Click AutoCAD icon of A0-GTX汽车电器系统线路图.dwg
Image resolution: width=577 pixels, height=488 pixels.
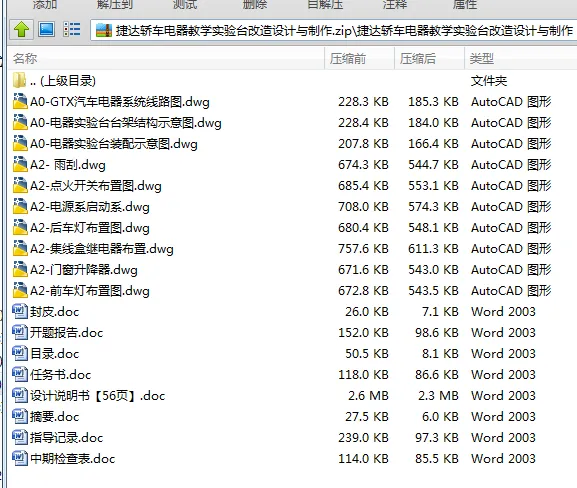pyautogui.click(x=20, y=101)
